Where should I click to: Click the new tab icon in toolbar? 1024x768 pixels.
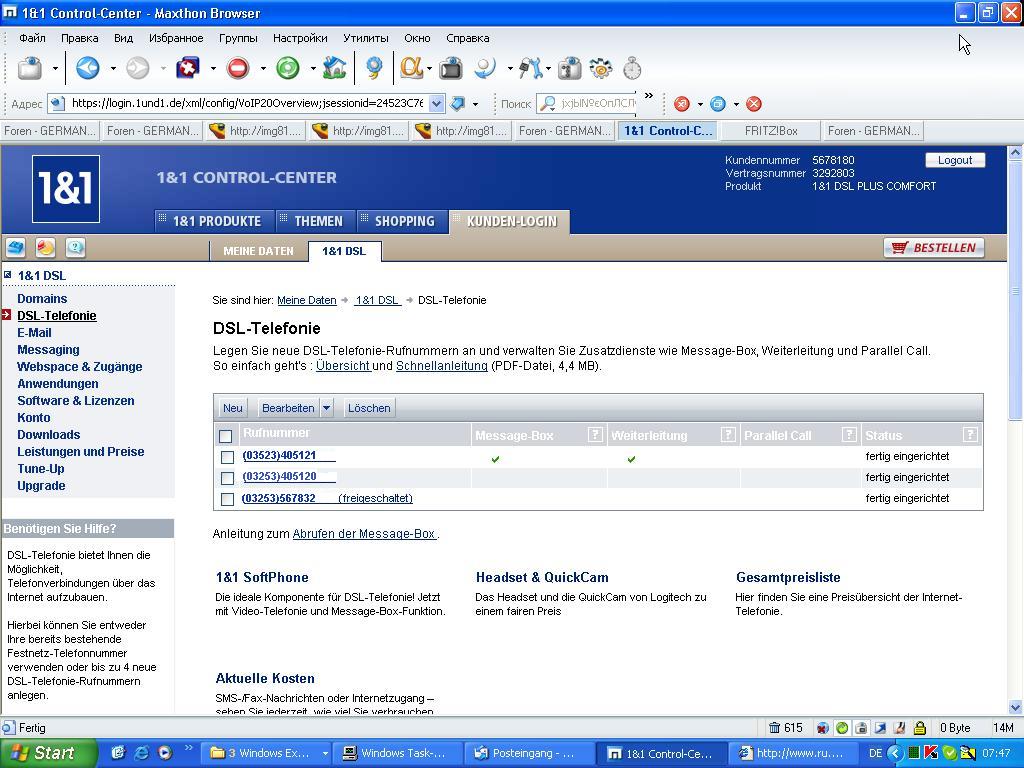coord(30,68)
